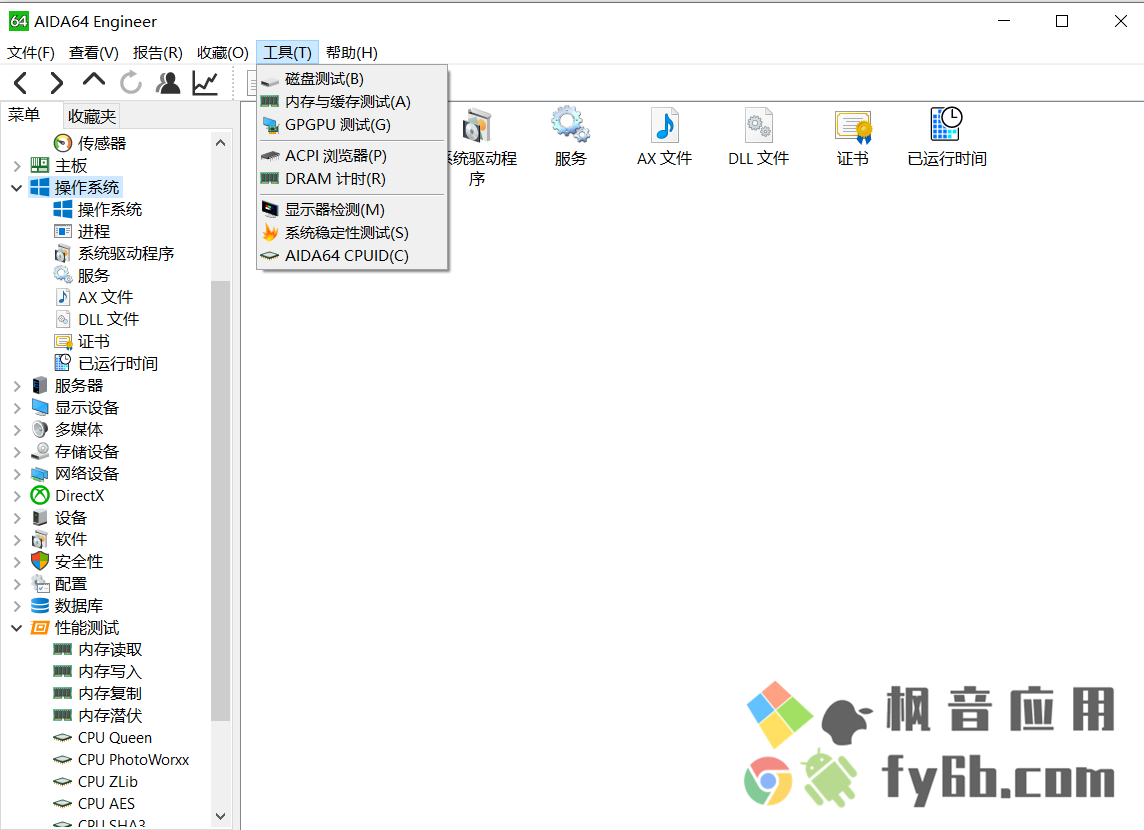Expand the 多媒体 tree node
This screenshot has width=1144, height=830.
[17, 430]
